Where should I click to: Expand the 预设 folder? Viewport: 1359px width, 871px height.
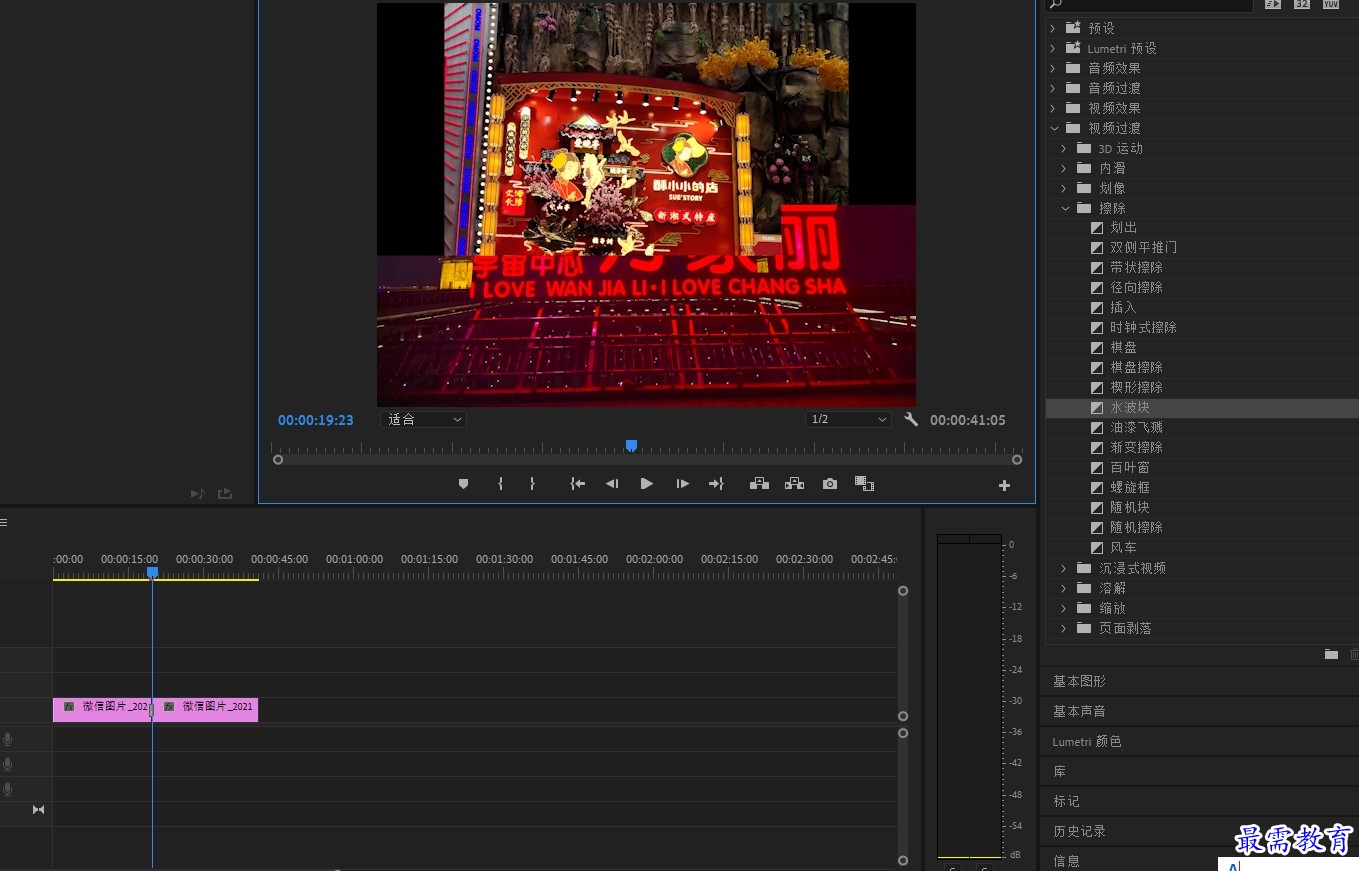[1053, 28]
